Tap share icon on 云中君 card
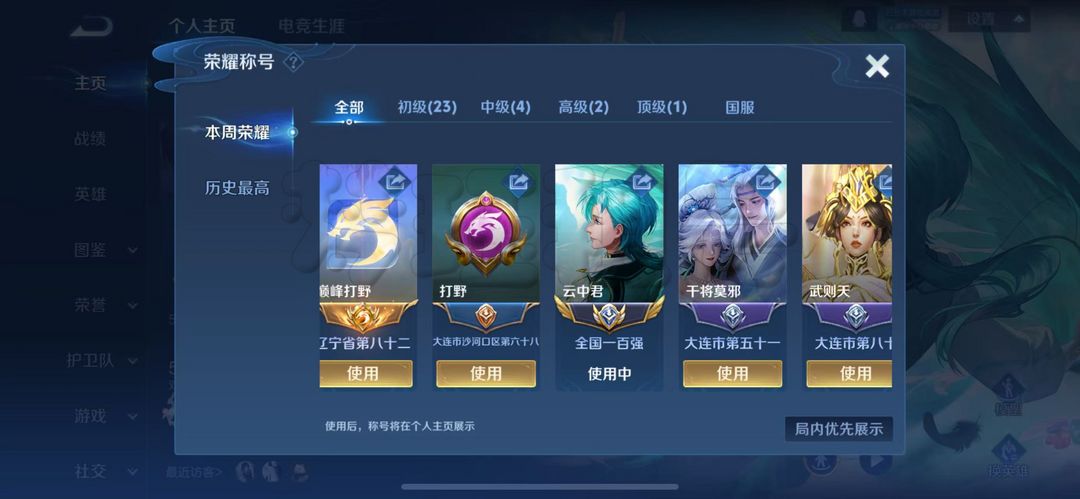Screen dimensions: 1080x499 (641, 182)
